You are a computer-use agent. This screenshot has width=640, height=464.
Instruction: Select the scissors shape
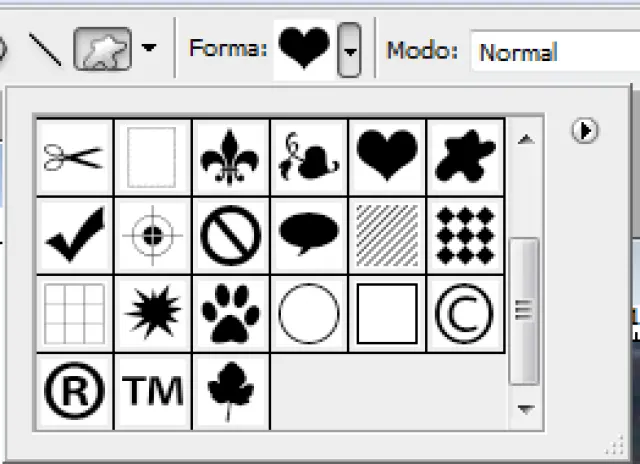(74, 157)
